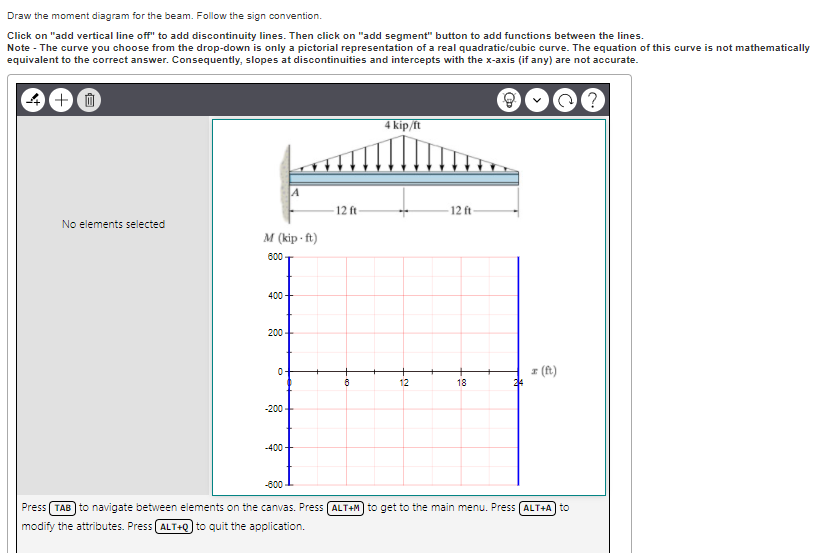Click the right '12 ft' dimension label
Image resolution: width=832 pixels, height=553 pixels.
click(x=461, y=211)
